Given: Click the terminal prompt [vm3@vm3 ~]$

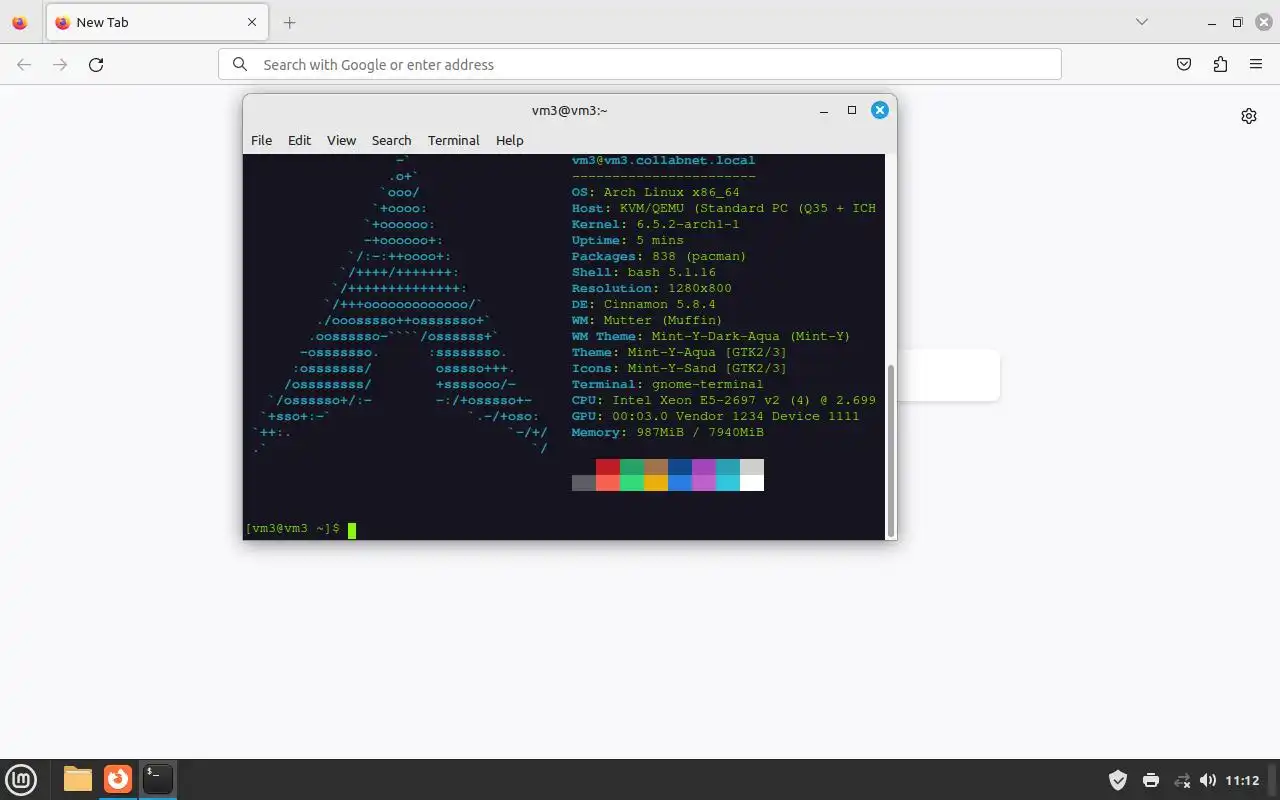Looking at the screenshot, I should [x=292, y=529].
